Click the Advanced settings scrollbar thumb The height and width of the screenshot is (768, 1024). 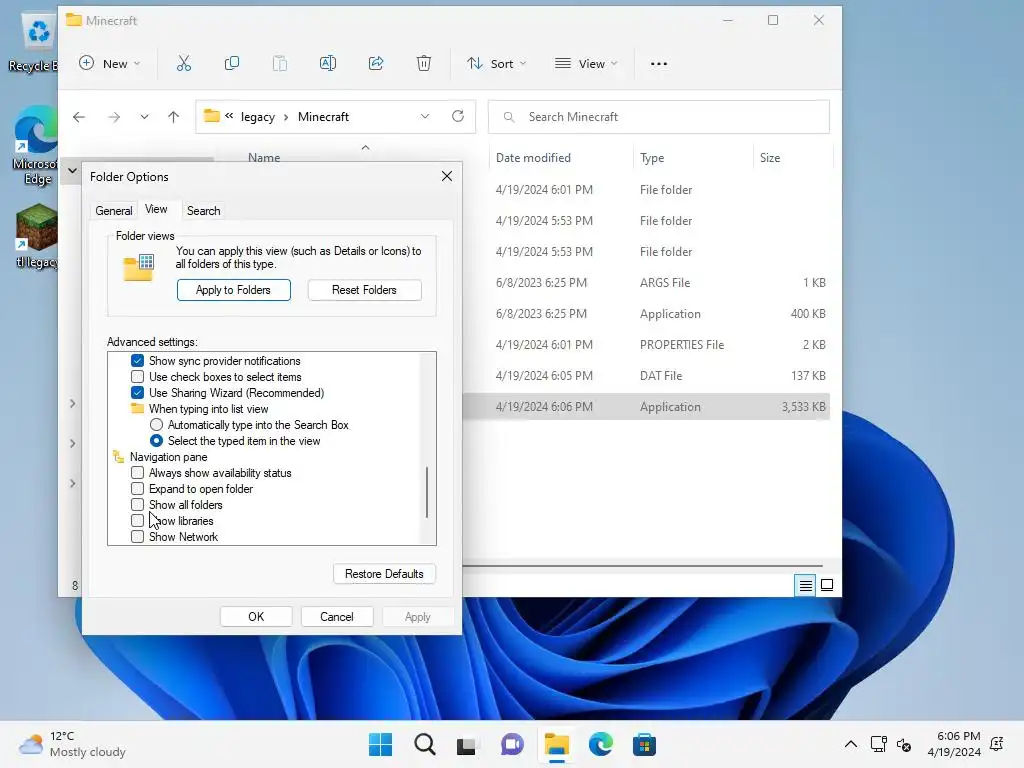click(x=427, y=492)
